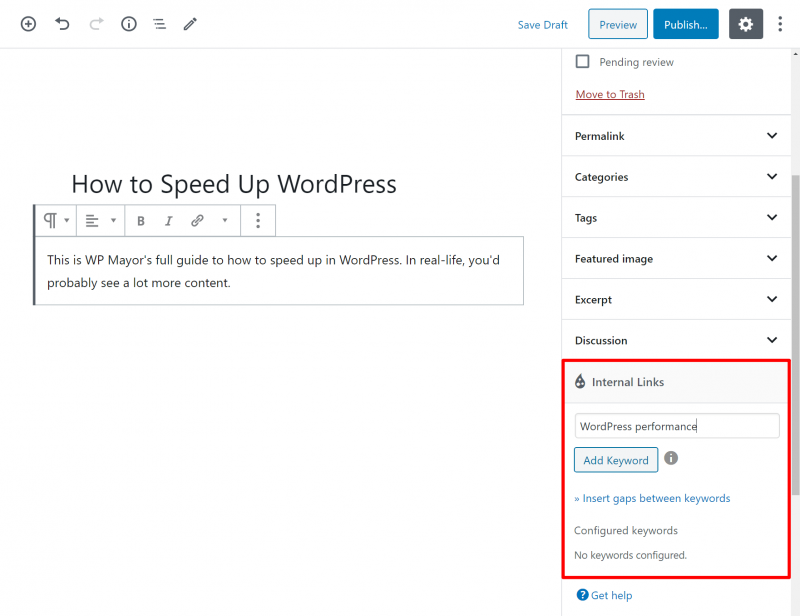
Task: Undo the last change
Action: [x=62, y=24]
